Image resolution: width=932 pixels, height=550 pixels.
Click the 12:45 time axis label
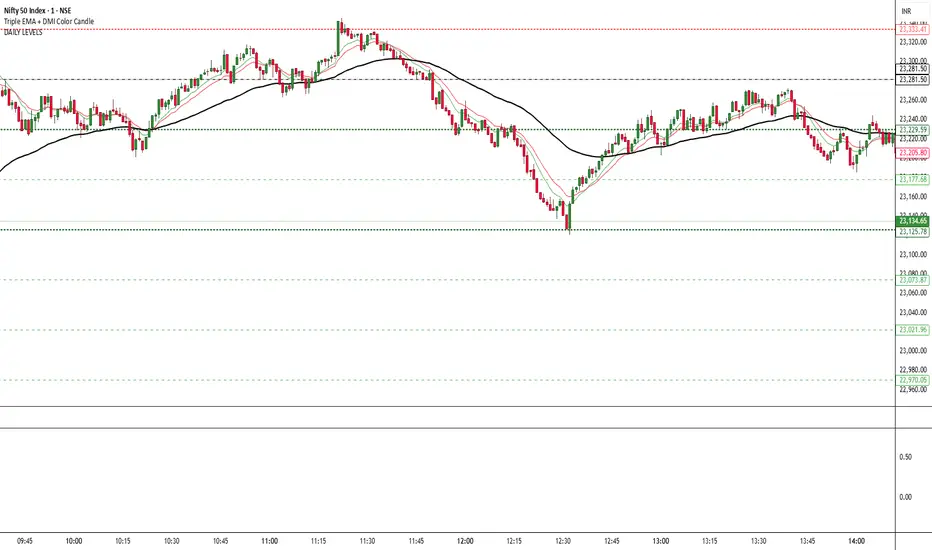(612, 541)
